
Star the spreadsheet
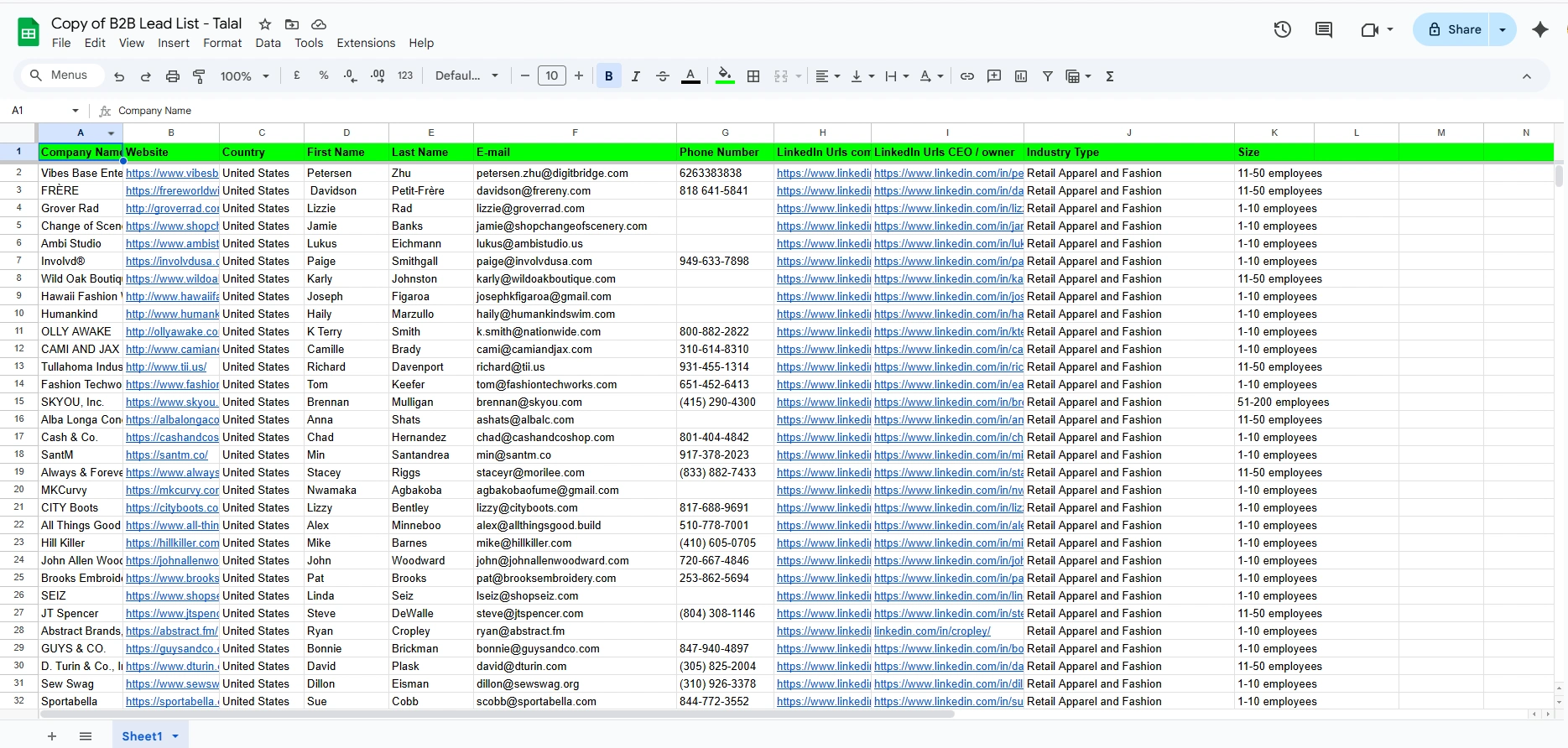(265, 24)
